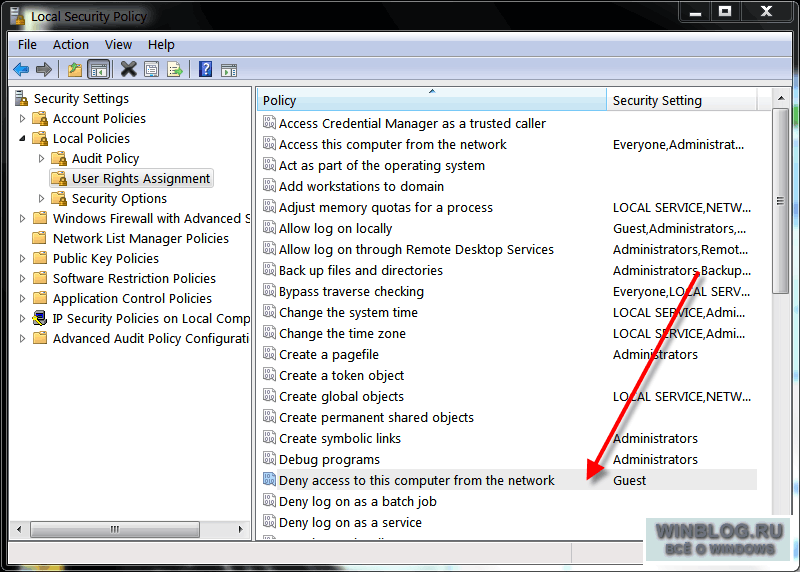Click the Export List toolbar icon
The height and width of the screenshot is (572, 800).
174,69
